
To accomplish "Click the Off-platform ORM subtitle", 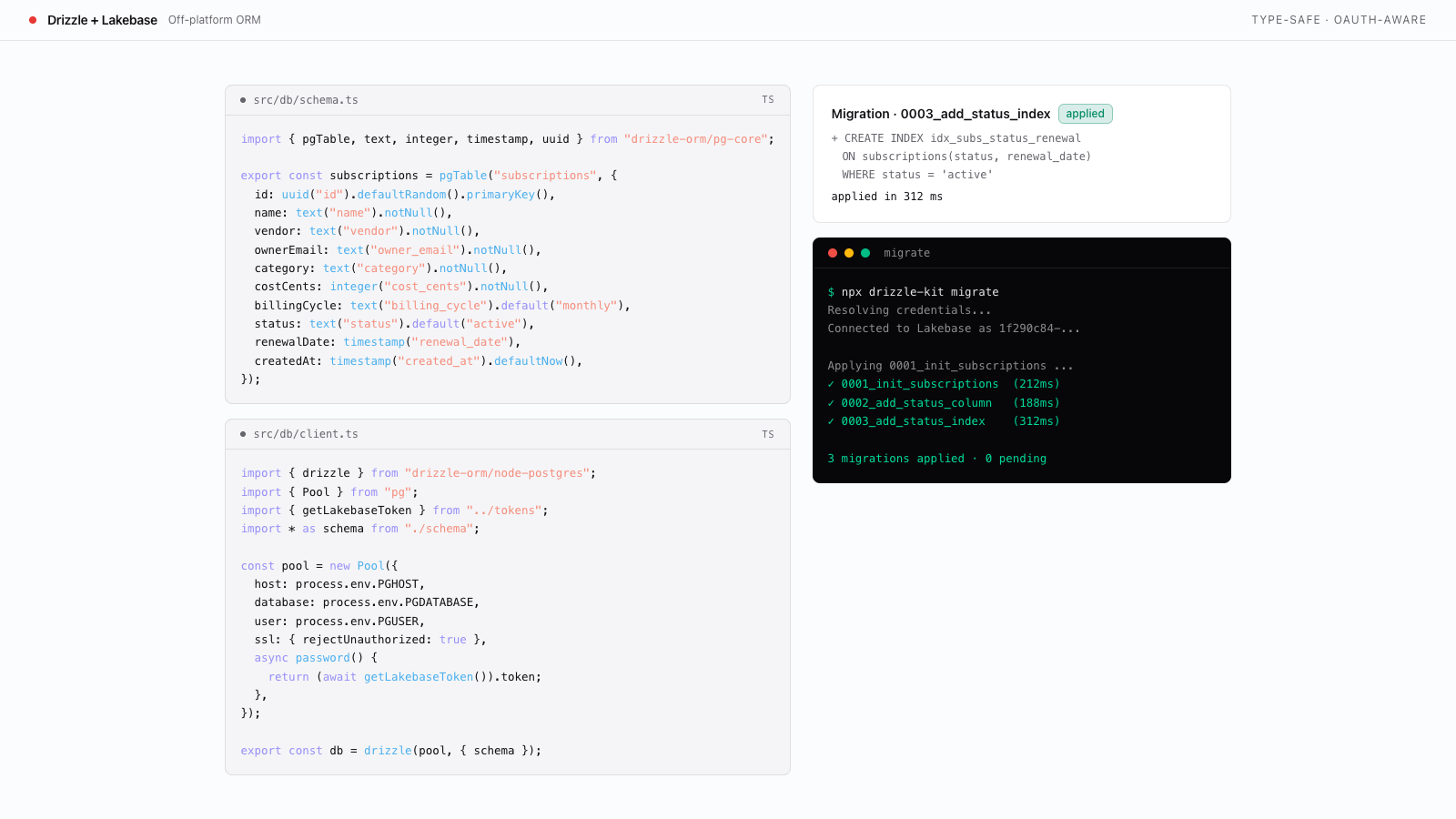I will tap(215, 20).
